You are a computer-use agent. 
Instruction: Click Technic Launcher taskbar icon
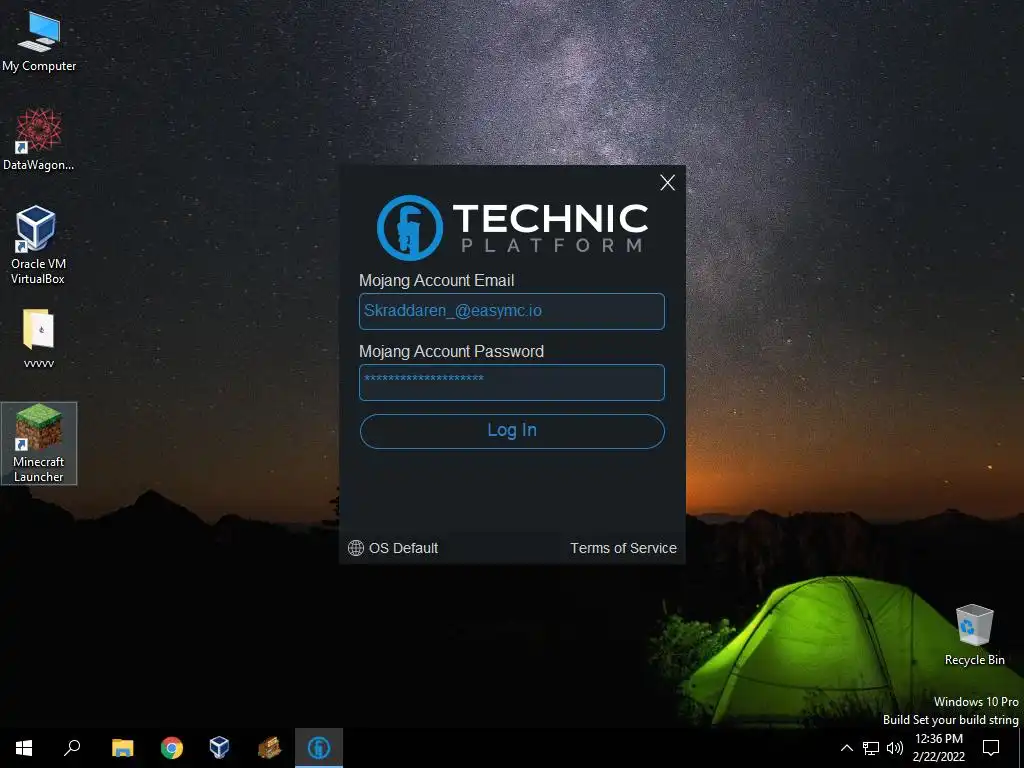point(319,748)
